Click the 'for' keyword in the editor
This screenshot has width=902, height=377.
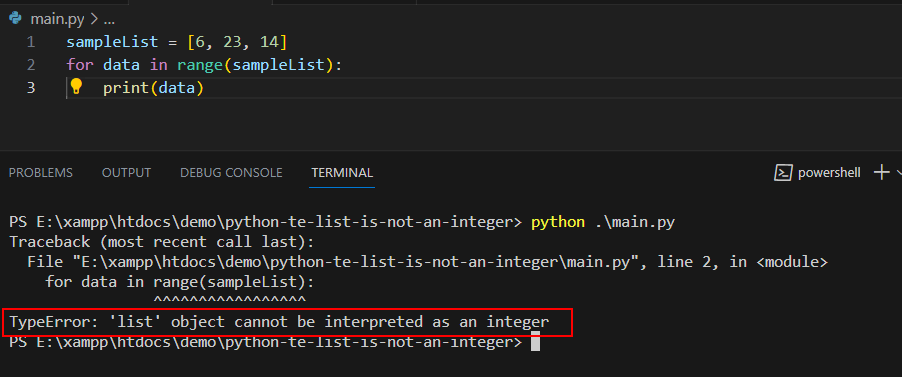[x=80, y=65]
